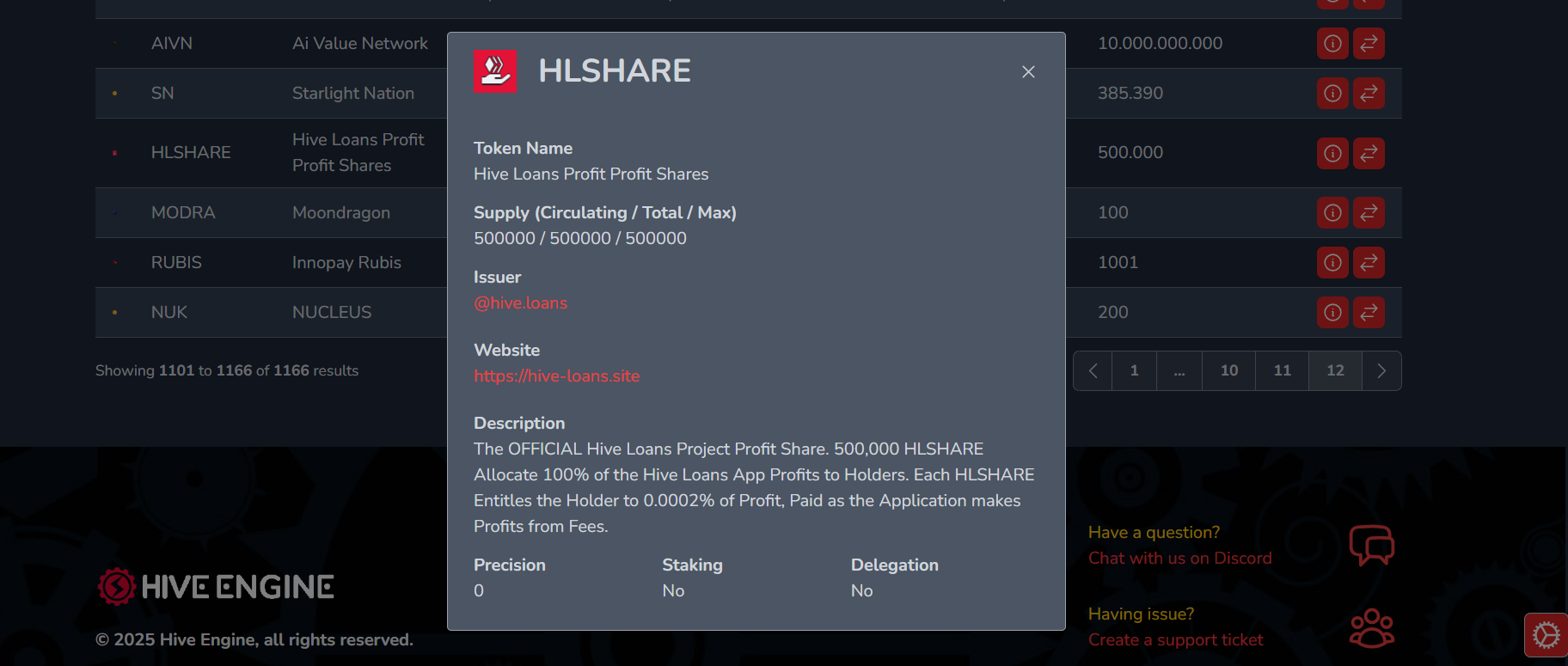Click the transfer icon in the AIVN row

tap(1369, 43)
